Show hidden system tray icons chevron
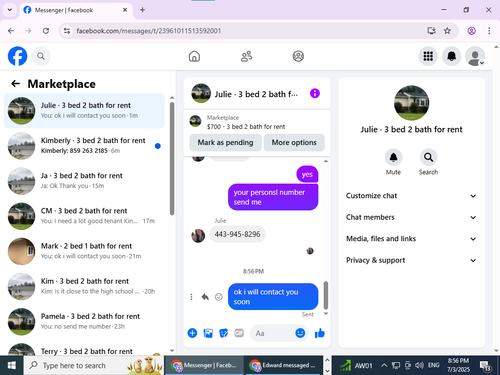The image size is (500, 375). click(384, 365)
